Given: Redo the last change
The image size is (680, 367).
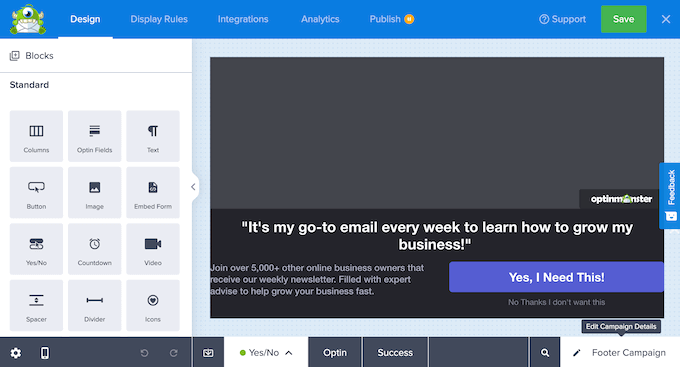Looking at the screenshot, I should pyautogui.click(x=173, y=353).
